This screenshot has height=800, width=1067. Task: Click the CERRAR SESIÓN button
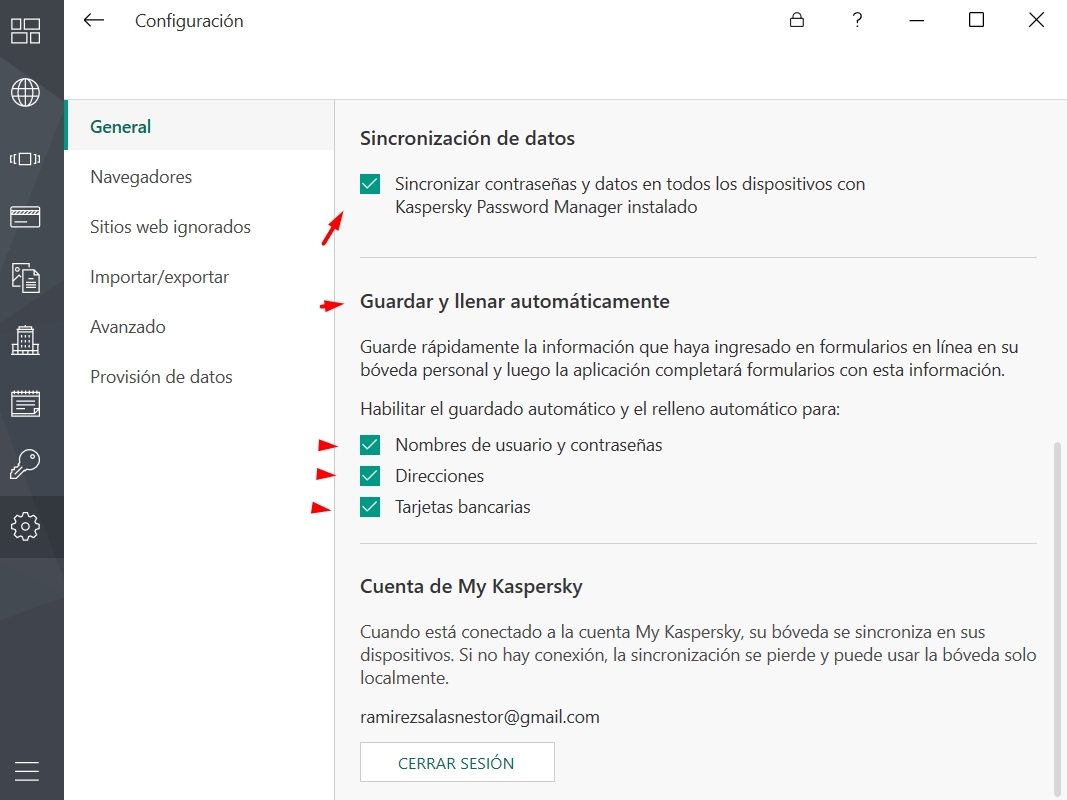457,763
